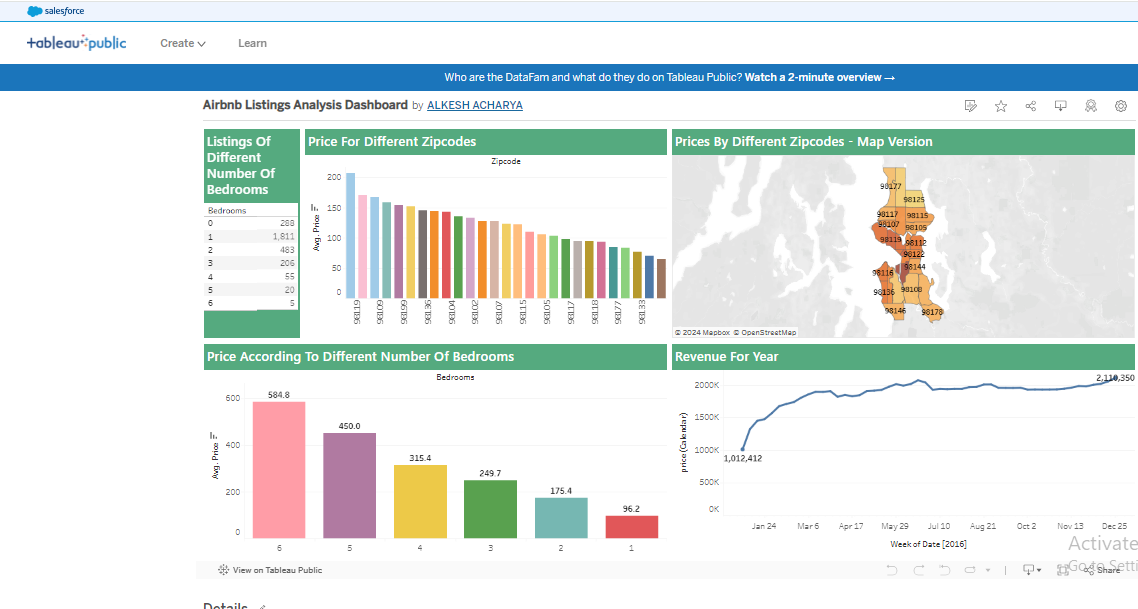This screenshot has height=609, width=1138.
Task: Click the share icon beside the star
Action: (x=1031, y=106)
